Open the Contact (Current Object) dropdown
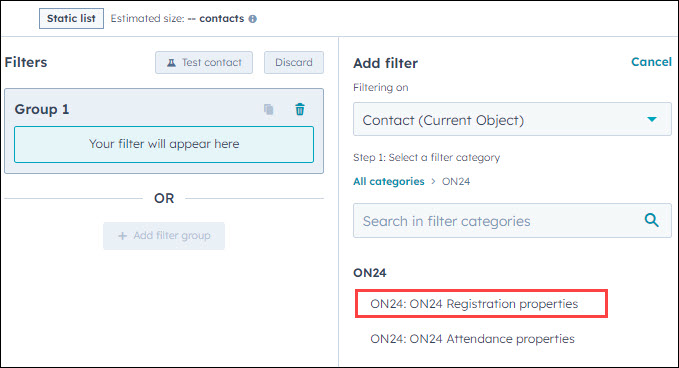679x368 pixels. (x=512, y=119)
